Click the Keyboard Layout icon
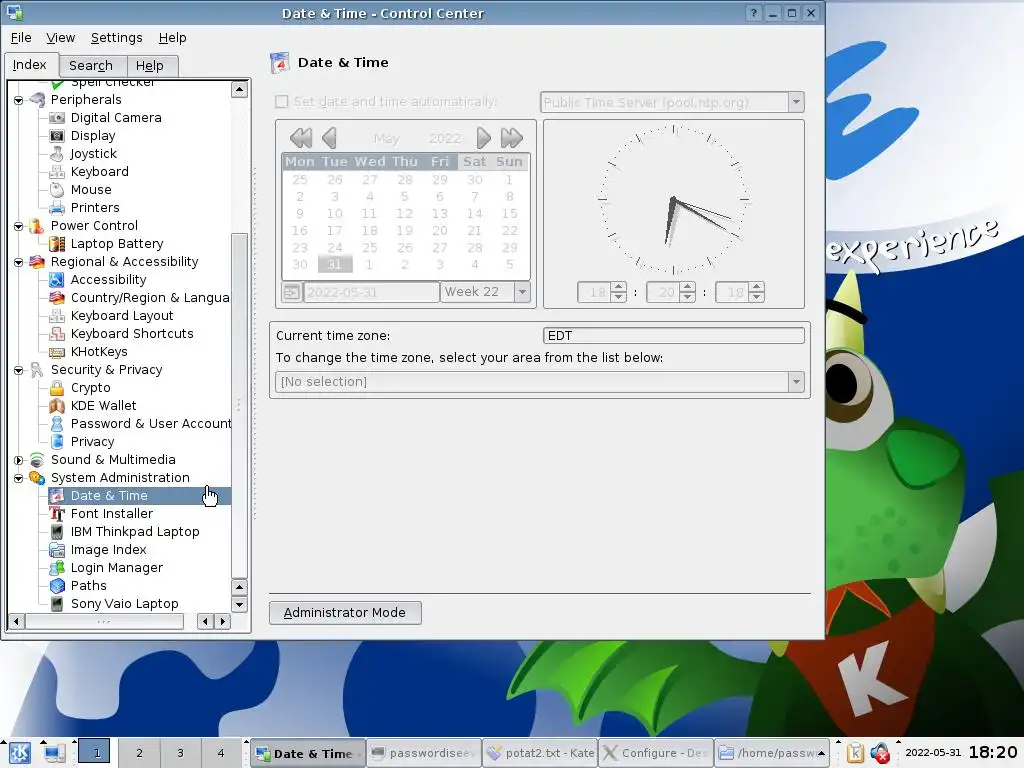 pos(57,315)
